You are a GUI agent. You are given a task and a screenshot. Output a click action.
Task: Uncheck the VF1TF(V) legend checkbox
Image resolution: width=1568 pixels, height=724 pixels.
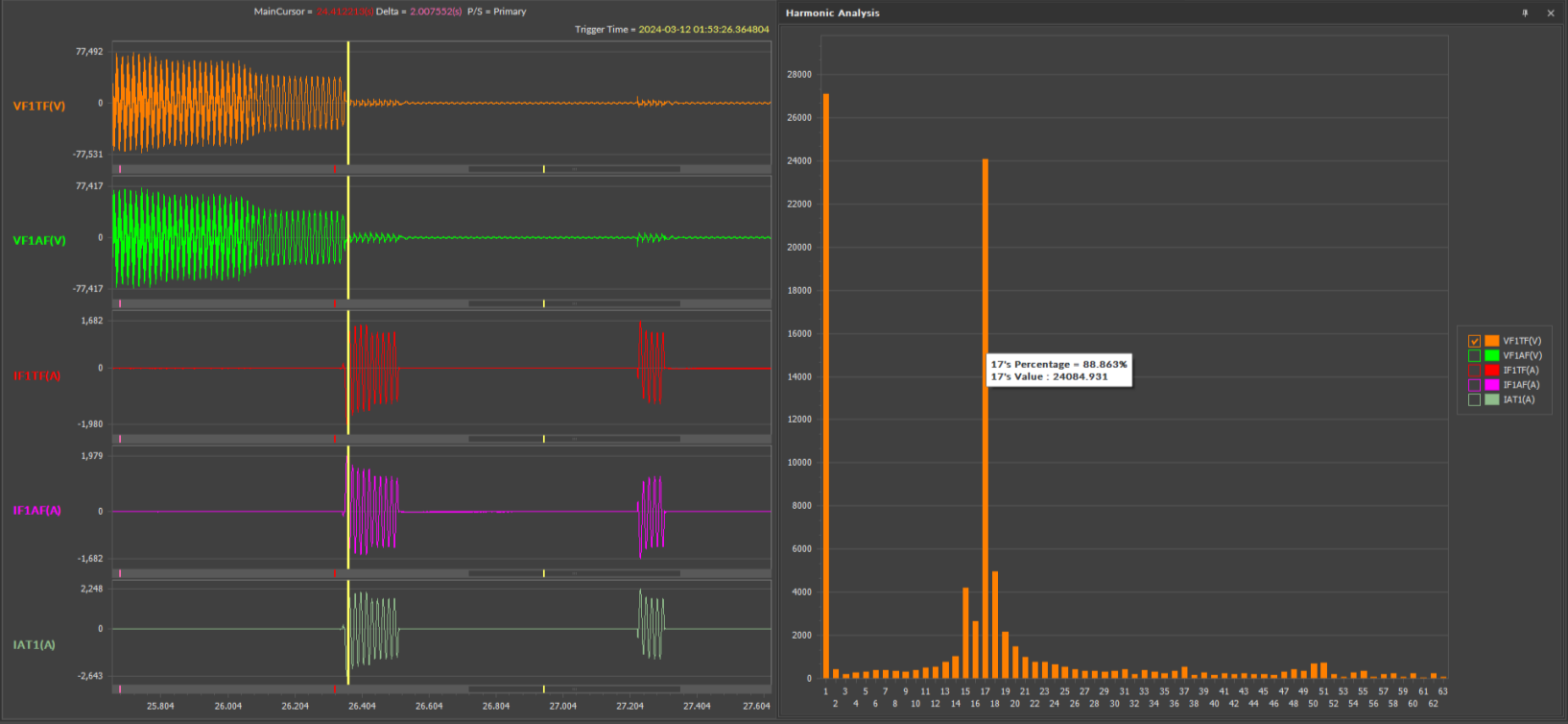tap(1474, 341)
